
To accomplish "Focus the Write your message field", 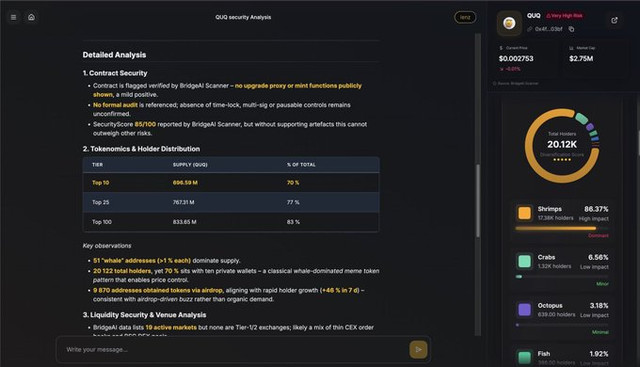I will (x=235, y=349).
